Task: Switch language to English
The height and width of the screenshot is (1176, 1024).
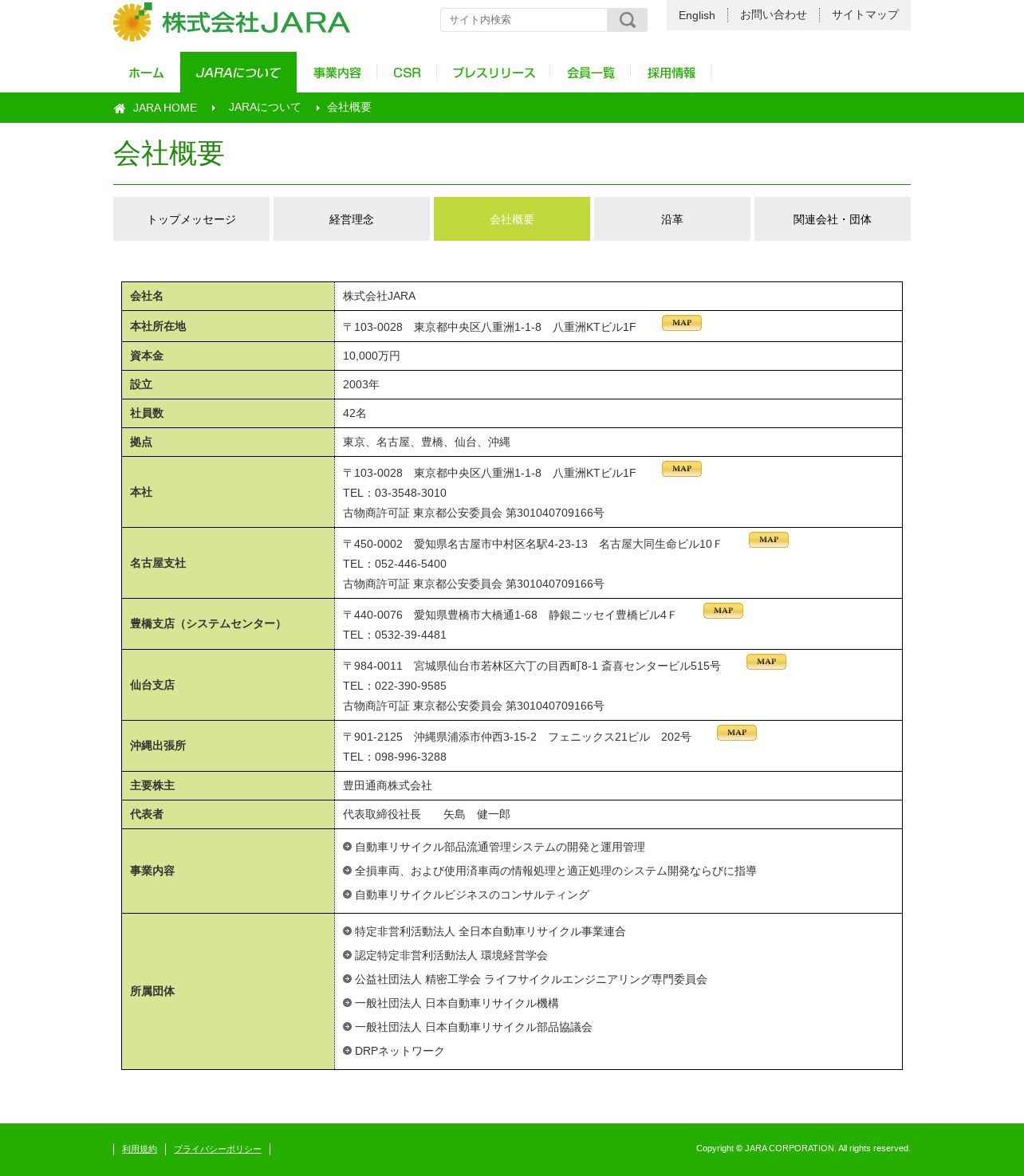Action: [697, 15]
